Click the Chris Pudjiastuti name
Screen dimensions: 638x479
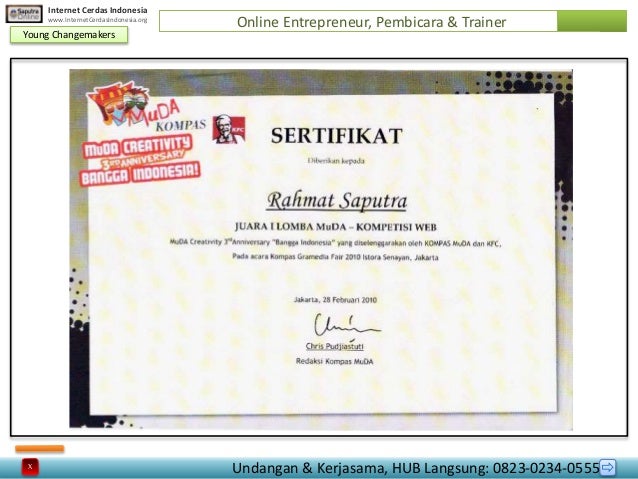334,346
